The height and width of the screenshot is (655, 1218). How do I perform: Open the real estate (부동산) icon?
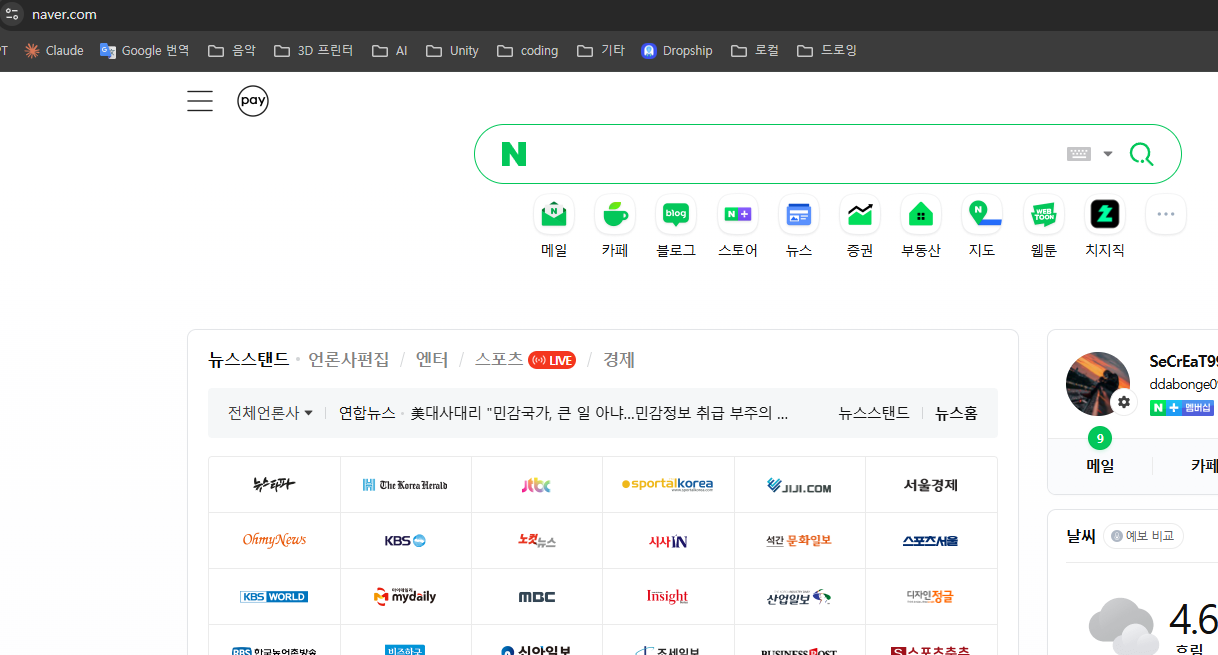pos(921,214)
